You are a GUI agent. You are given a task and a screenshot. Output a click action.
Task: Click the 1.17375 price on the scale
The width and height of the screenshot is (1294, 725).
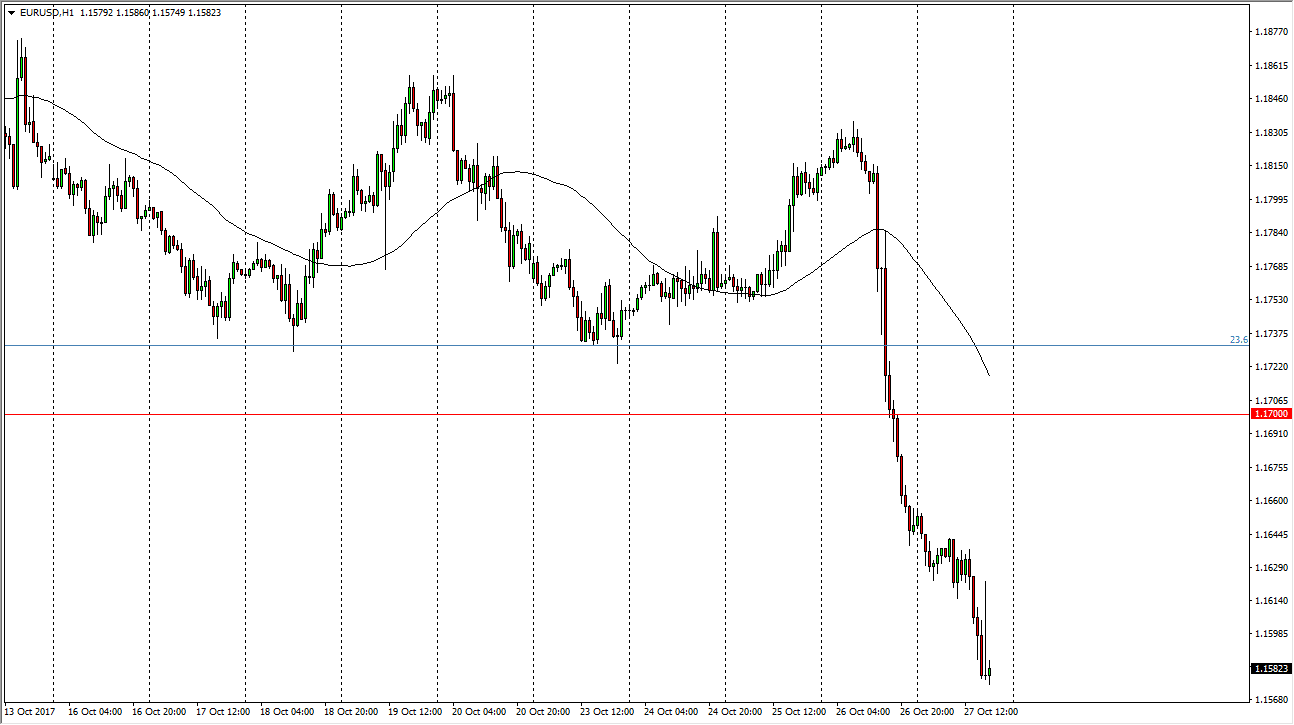[1271, 333]
